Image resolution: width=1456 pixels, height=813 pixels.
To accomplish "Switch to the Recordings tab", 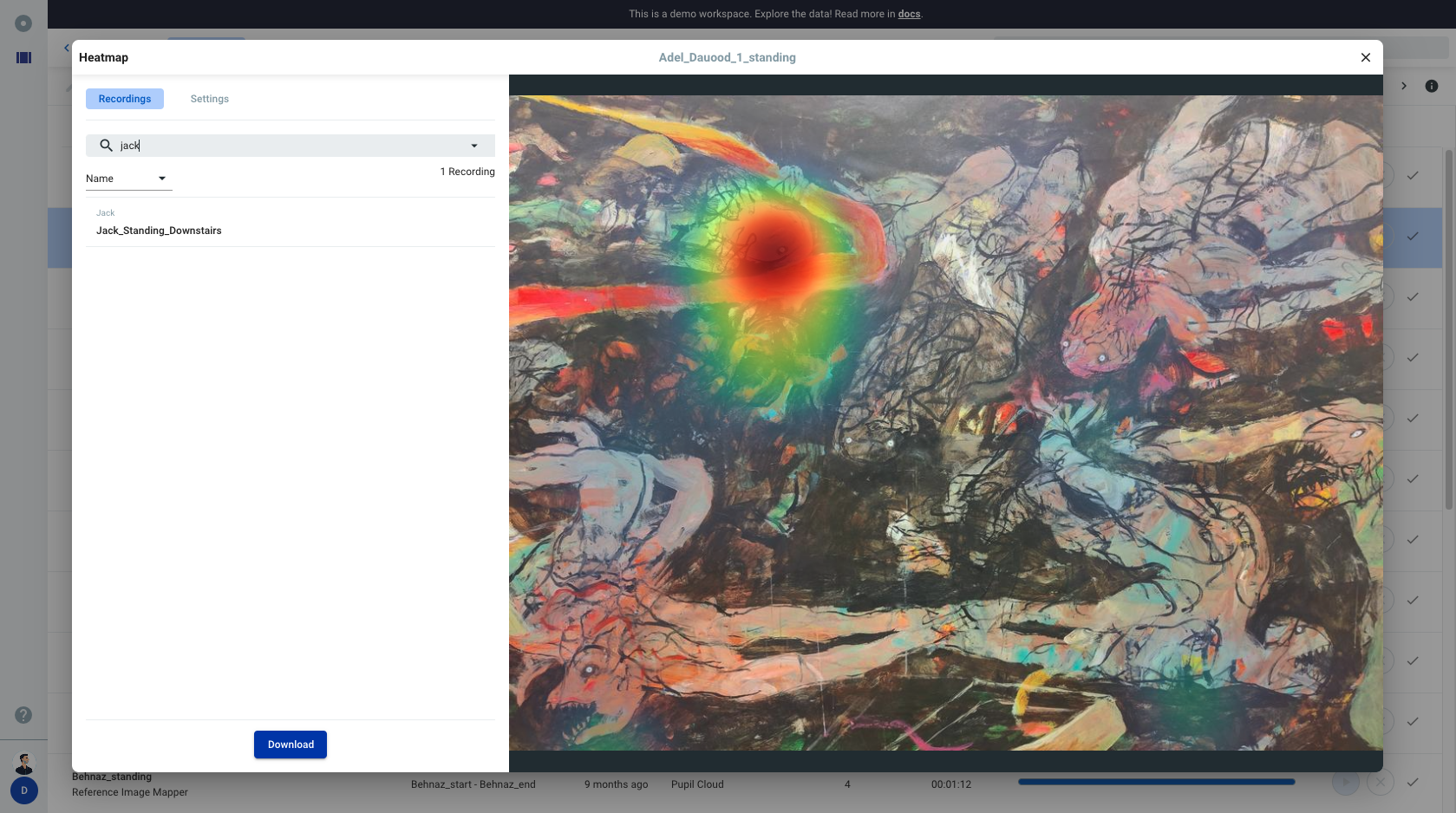I will [x=125, y=99].
